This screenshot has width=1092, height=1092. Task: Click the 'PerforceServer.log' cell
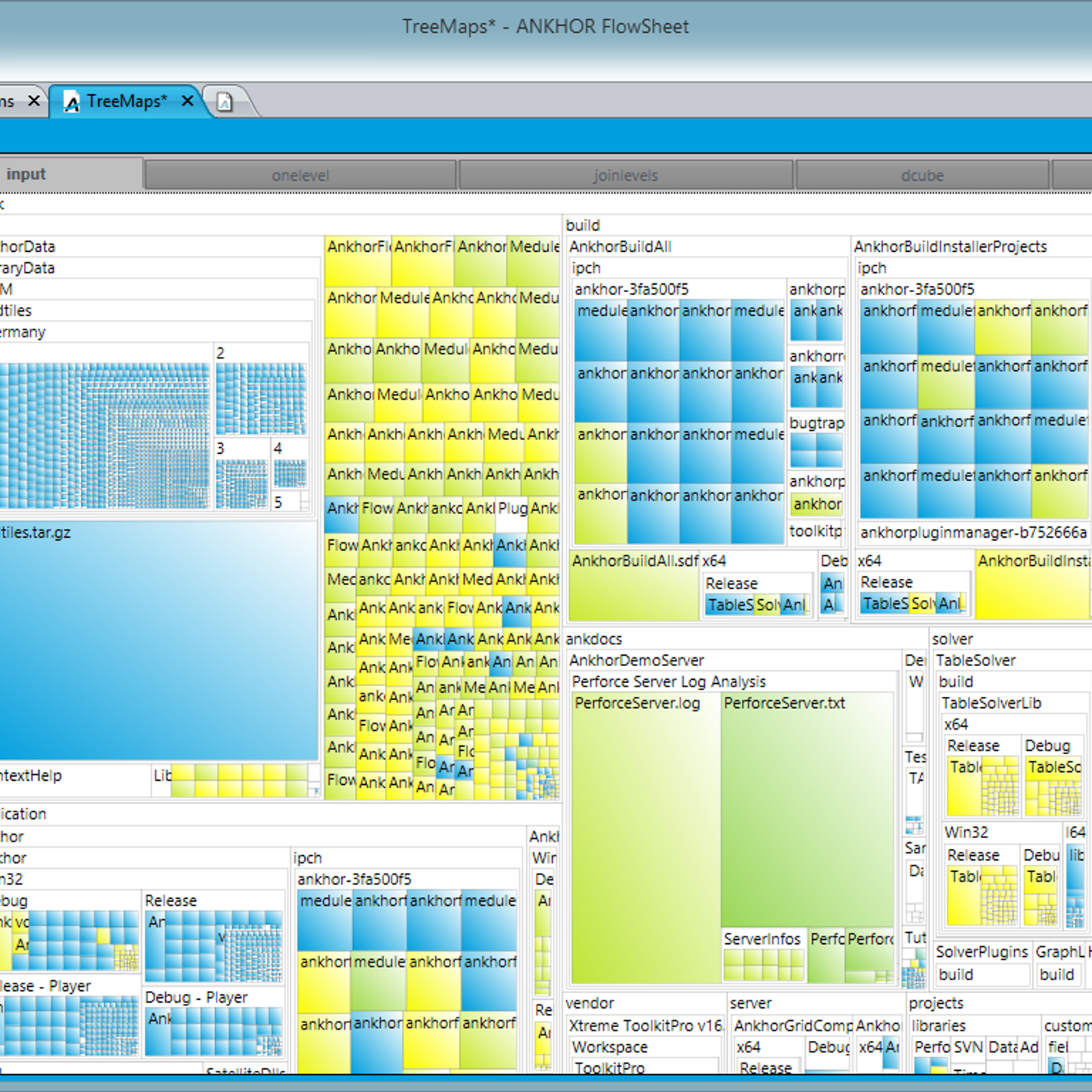[x=646, y=838]
